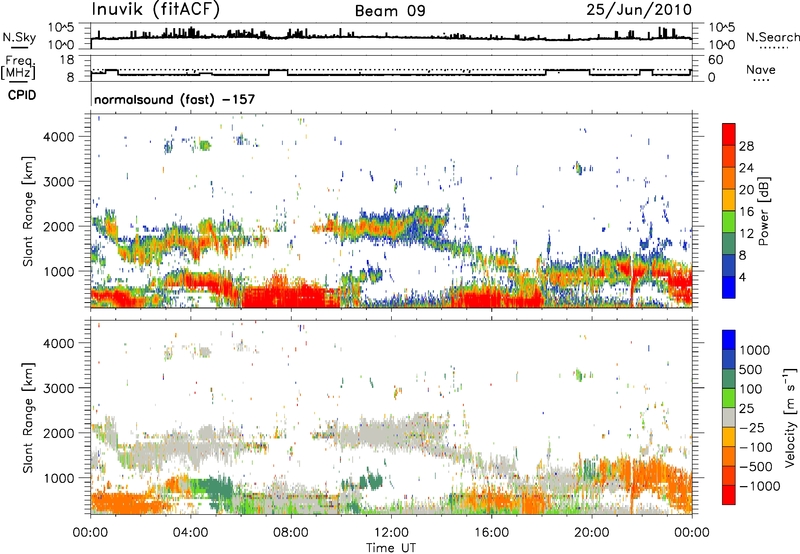Click the blue bottom segment of Power colorbar
The width and height of the screenshot is (800, 554).
point(729,287)
